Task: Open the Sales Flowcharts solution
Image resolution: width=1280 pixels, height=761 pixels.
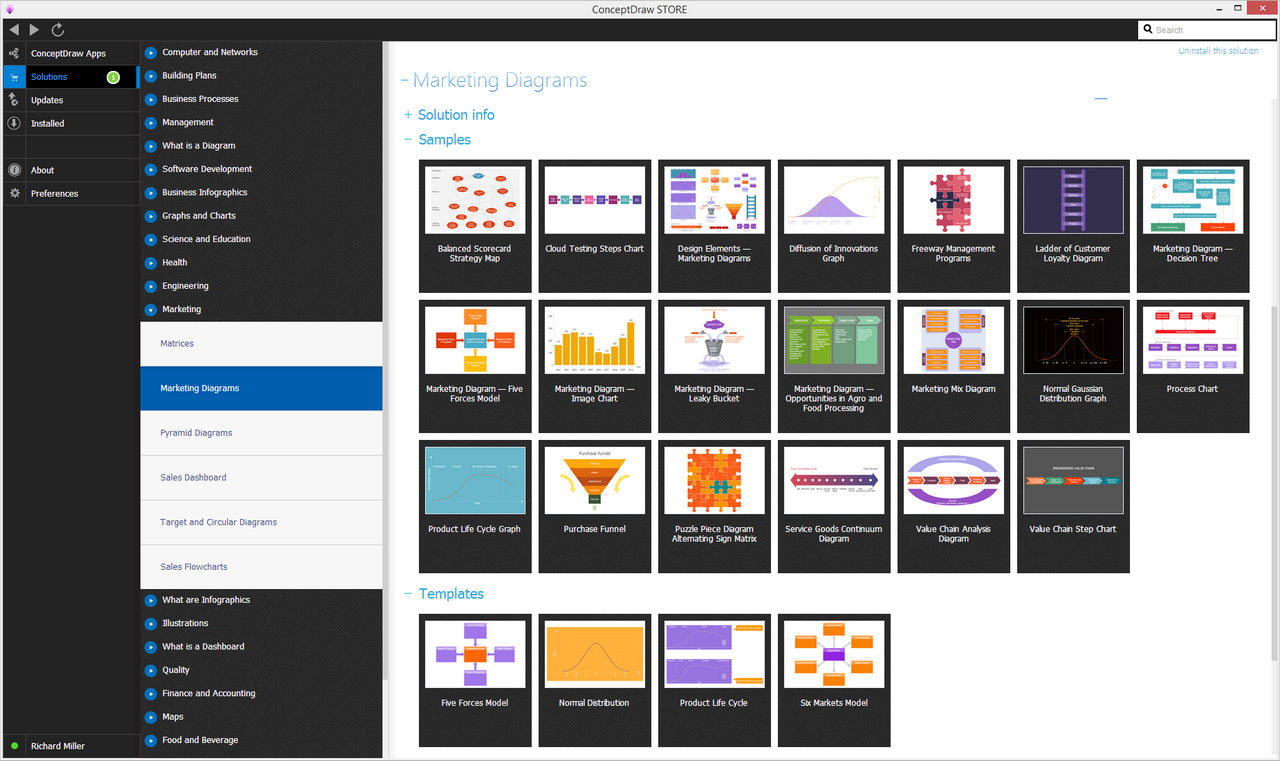Action: (261, 567)
